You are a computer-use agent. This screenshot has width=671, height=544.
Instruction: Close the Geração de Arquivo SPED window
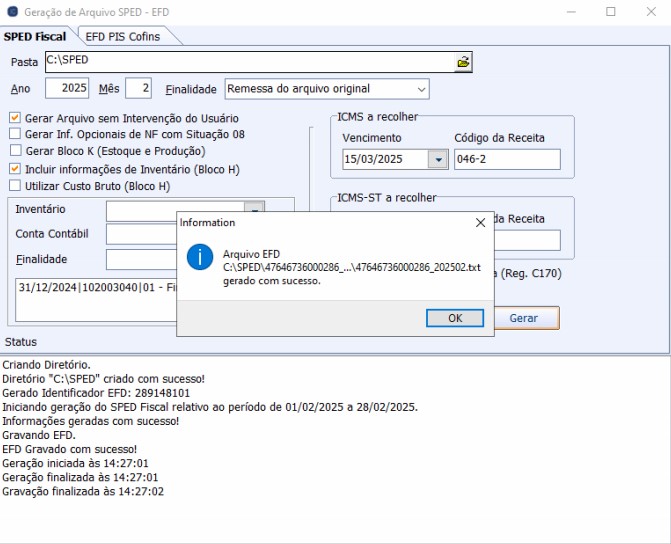tap(651, 12)
